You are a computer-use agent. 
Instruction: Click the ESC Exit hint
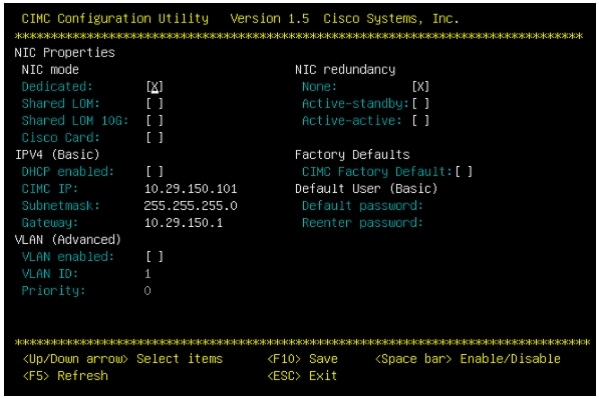(302, 376)
